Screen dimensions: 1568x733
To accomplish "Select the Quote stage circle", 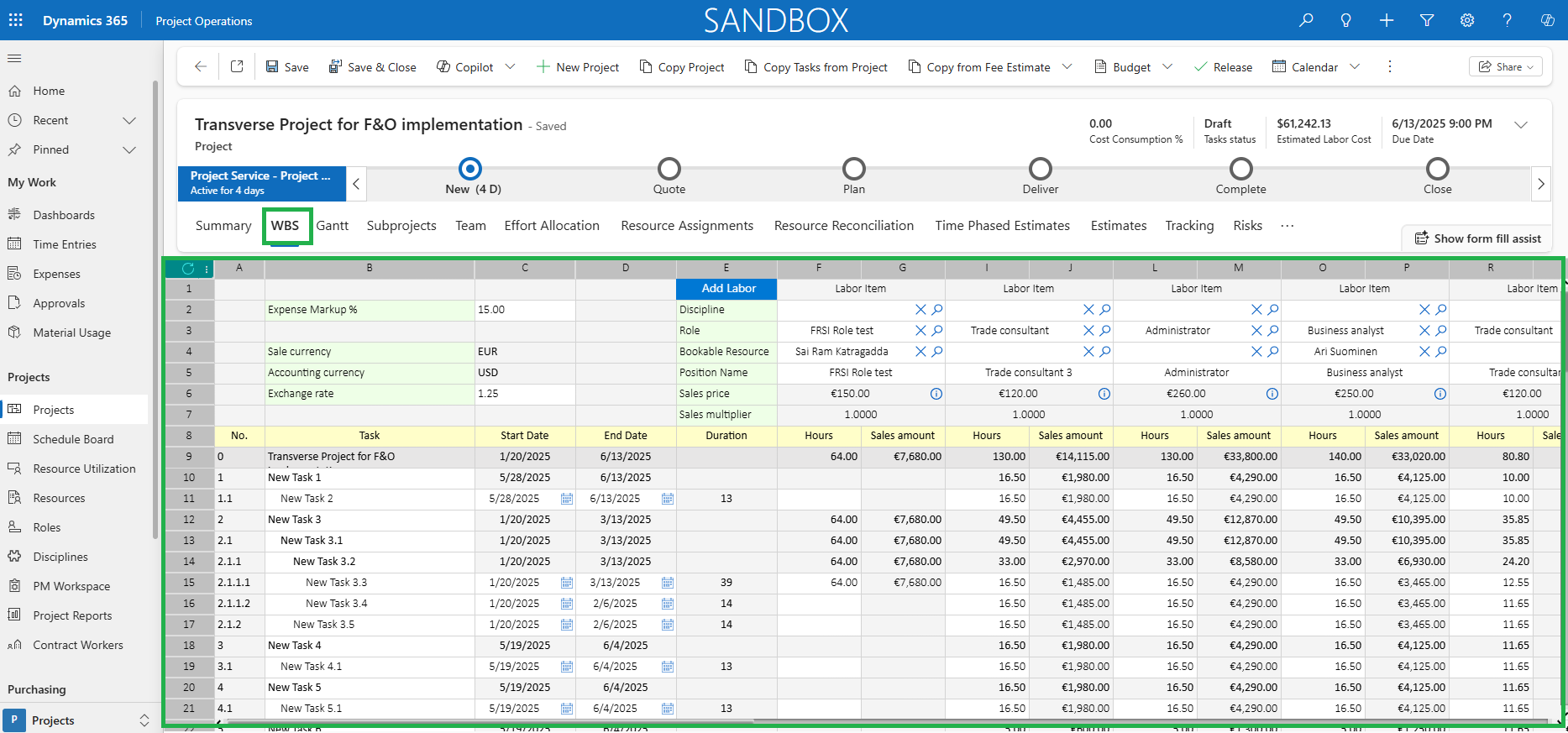I will 669,169.
